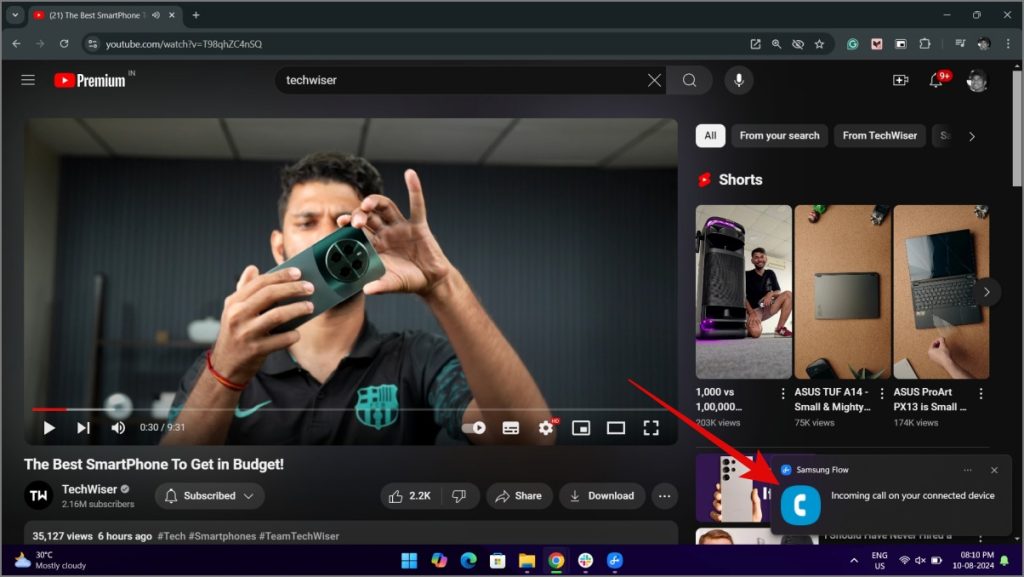Screen dimensions: 1024x577
Task: Open the YouTube account avatar menu
Action: pyautogui.click(x=977, y=80)
